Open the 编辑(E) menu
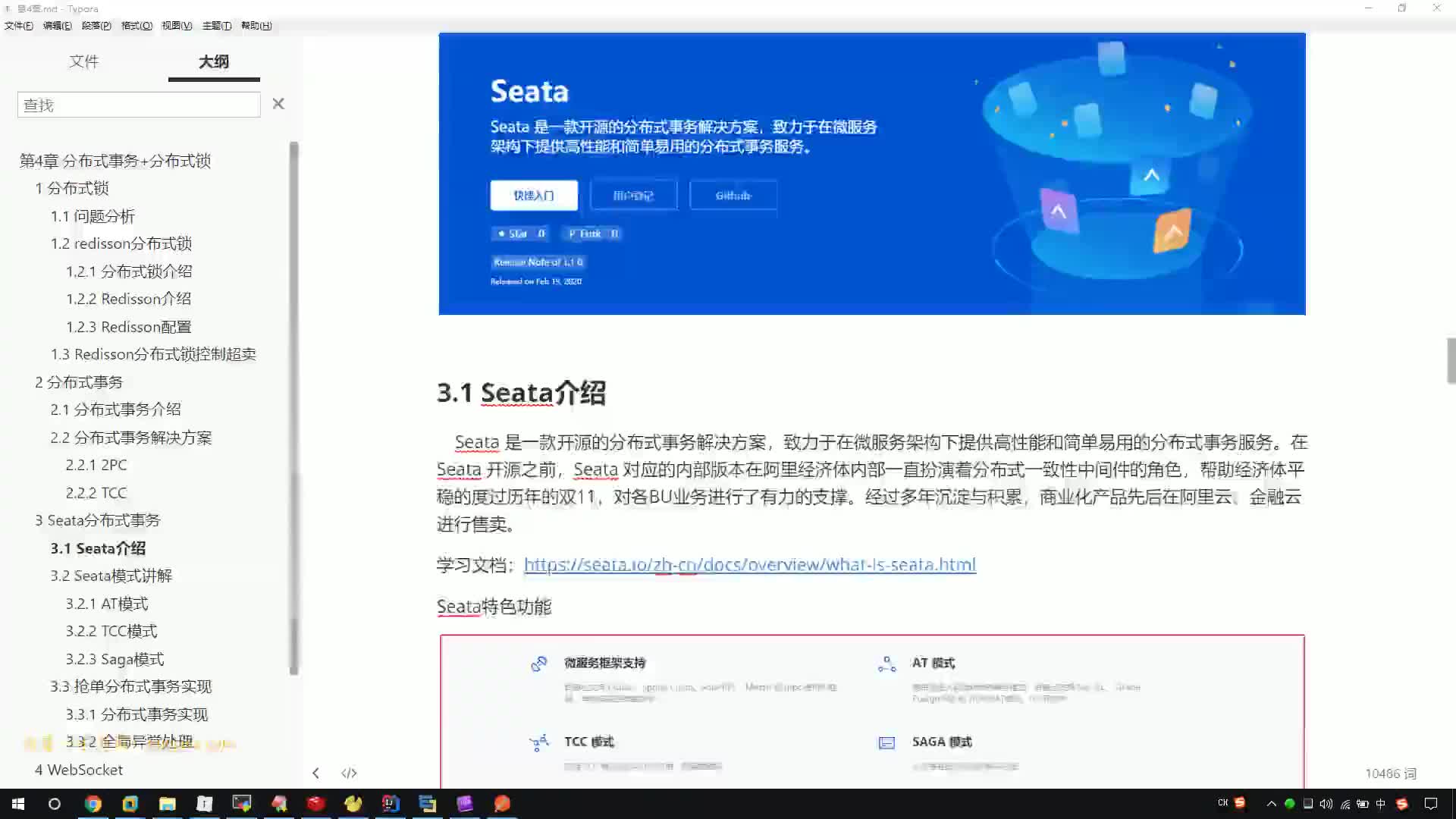This screenshot has height=819, width=1456. tap(58, 26)
